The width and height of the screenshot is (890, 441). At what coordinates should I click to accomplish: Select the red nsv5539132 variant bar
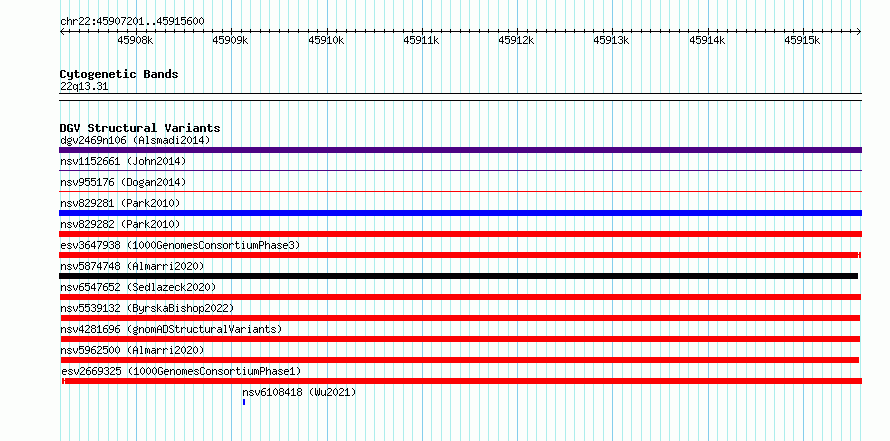(x=460, y=318)
